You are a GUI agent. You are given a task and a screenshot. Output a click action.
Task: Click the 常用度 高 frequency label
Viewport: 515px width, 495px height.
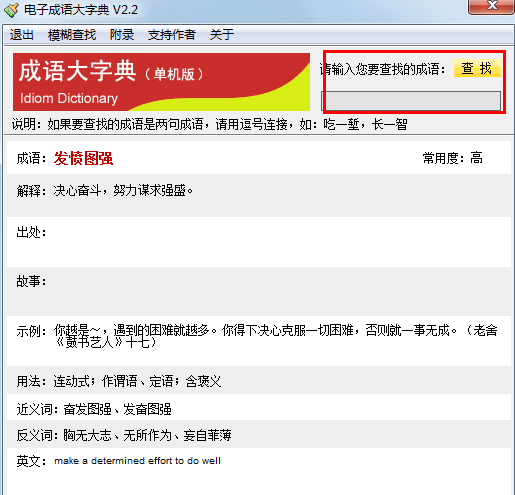click(452, 158)
